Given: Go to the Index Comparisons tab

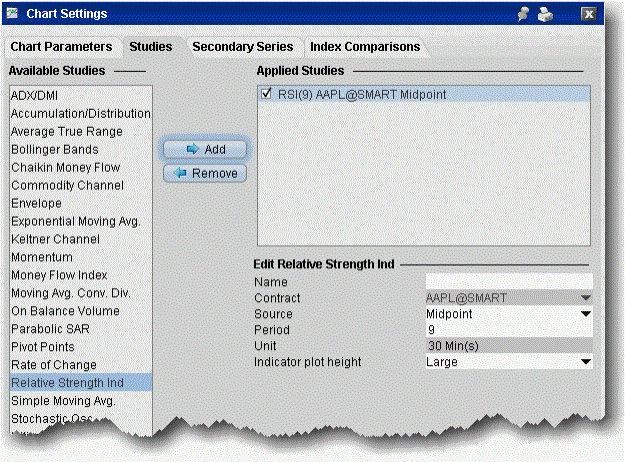Looking at the screenshot, I should (363, 46).
